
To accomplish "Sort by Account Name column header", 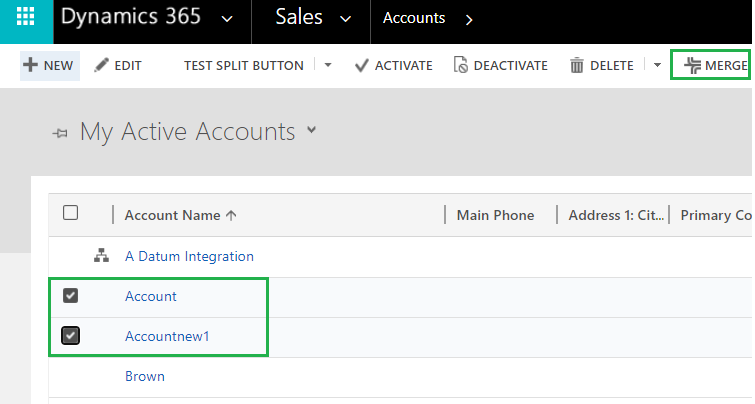I will coord(172,215).
